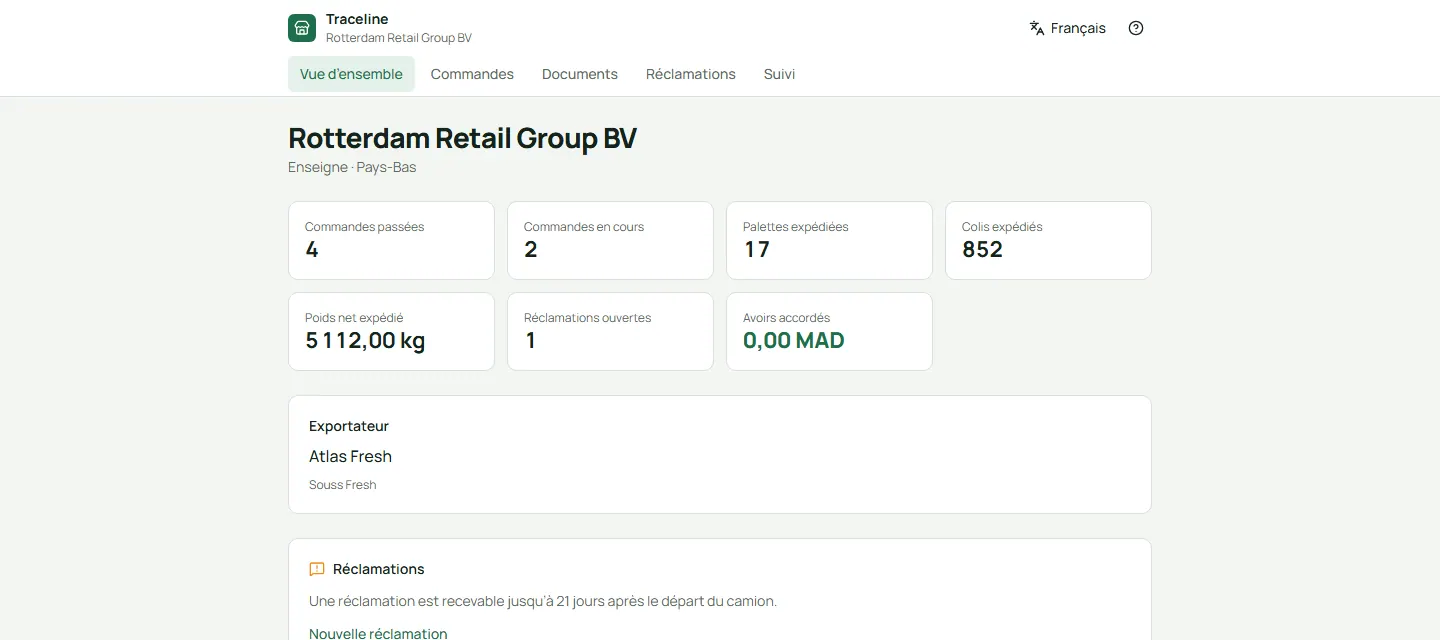Switch to the Commandes tab
Viewport: 1440px width, 640px height.
tap(472, 74)
